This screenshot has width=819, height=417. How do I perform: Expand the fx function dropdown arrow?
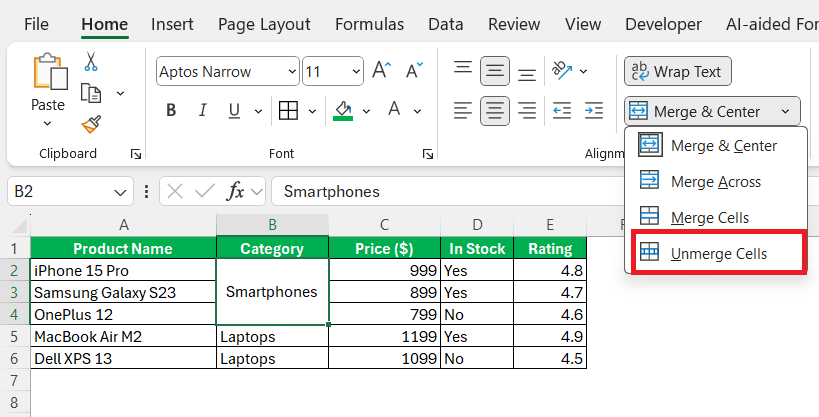[x=256, y=192]
